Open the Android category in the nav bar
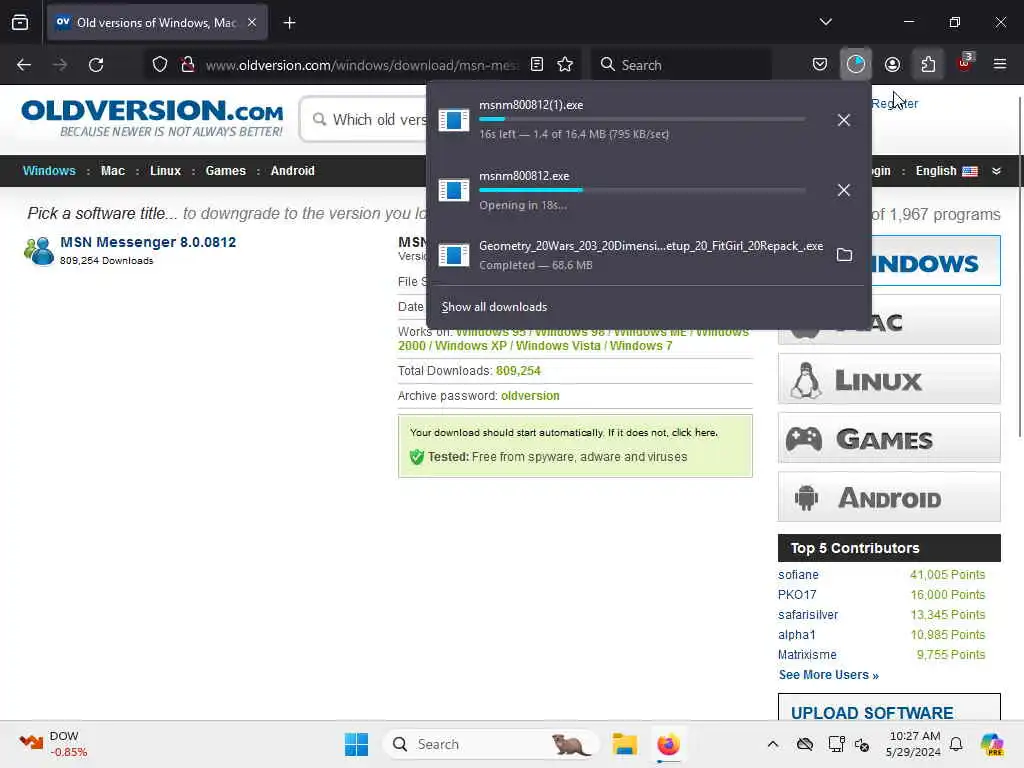Screen dimensions: 1024x768 293,171
